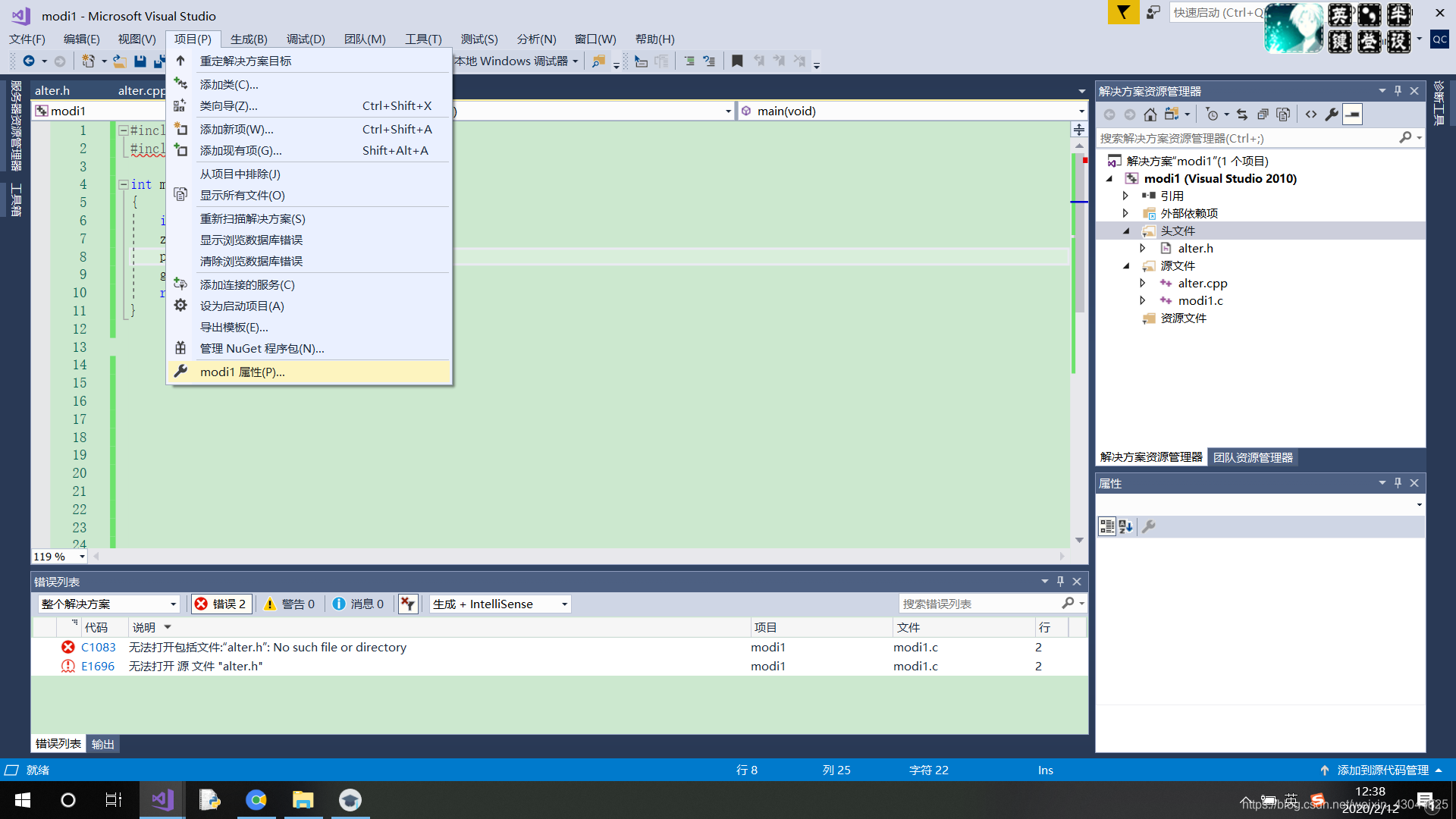1456x819 pixels.
Task: Click the find in files icon
Action: click(598, 61)
